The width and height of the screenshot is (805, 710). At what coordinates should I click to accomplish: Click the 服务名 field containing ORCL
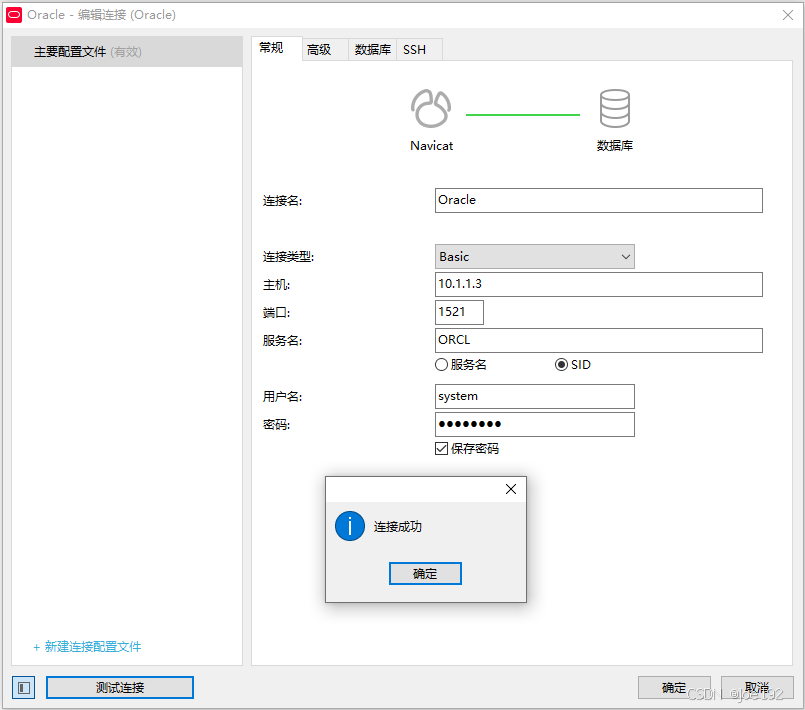[x=599, y=340]
